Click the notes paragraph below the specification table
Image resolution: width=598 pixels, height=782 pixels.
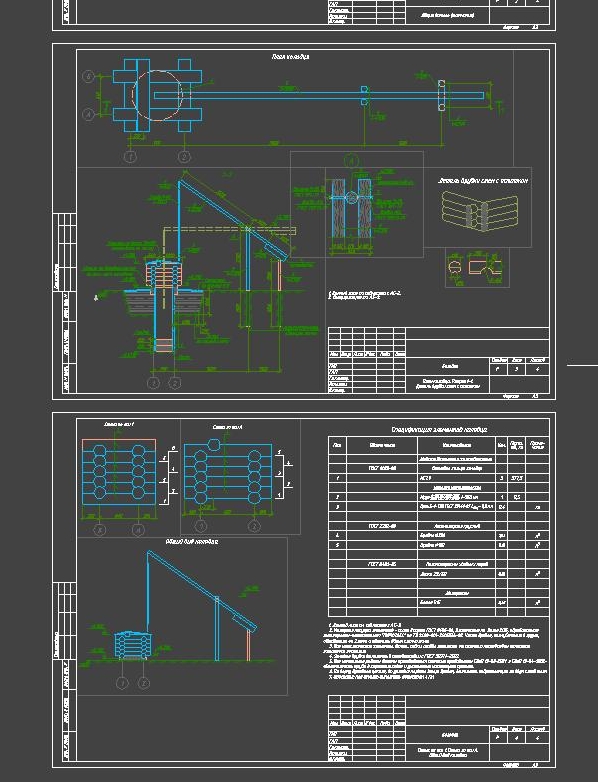pos(437,651)
